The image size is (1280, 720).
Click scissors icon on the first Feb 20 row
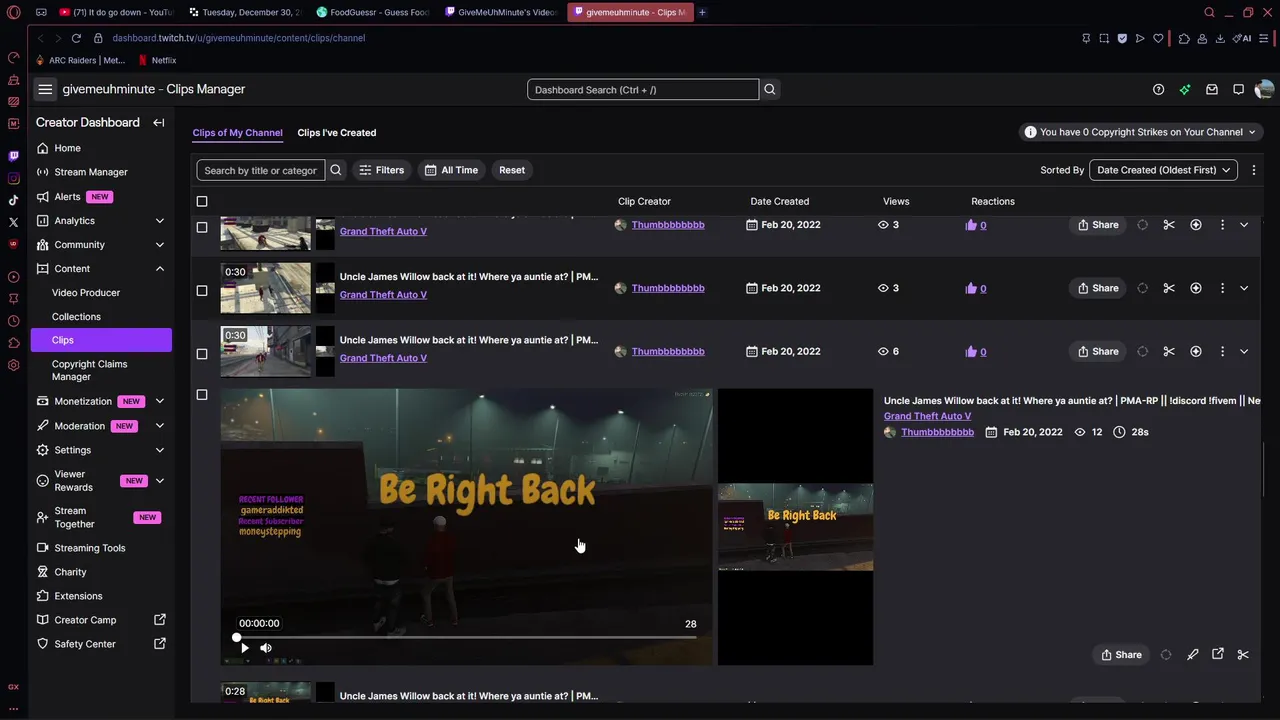coord(1169,225)
